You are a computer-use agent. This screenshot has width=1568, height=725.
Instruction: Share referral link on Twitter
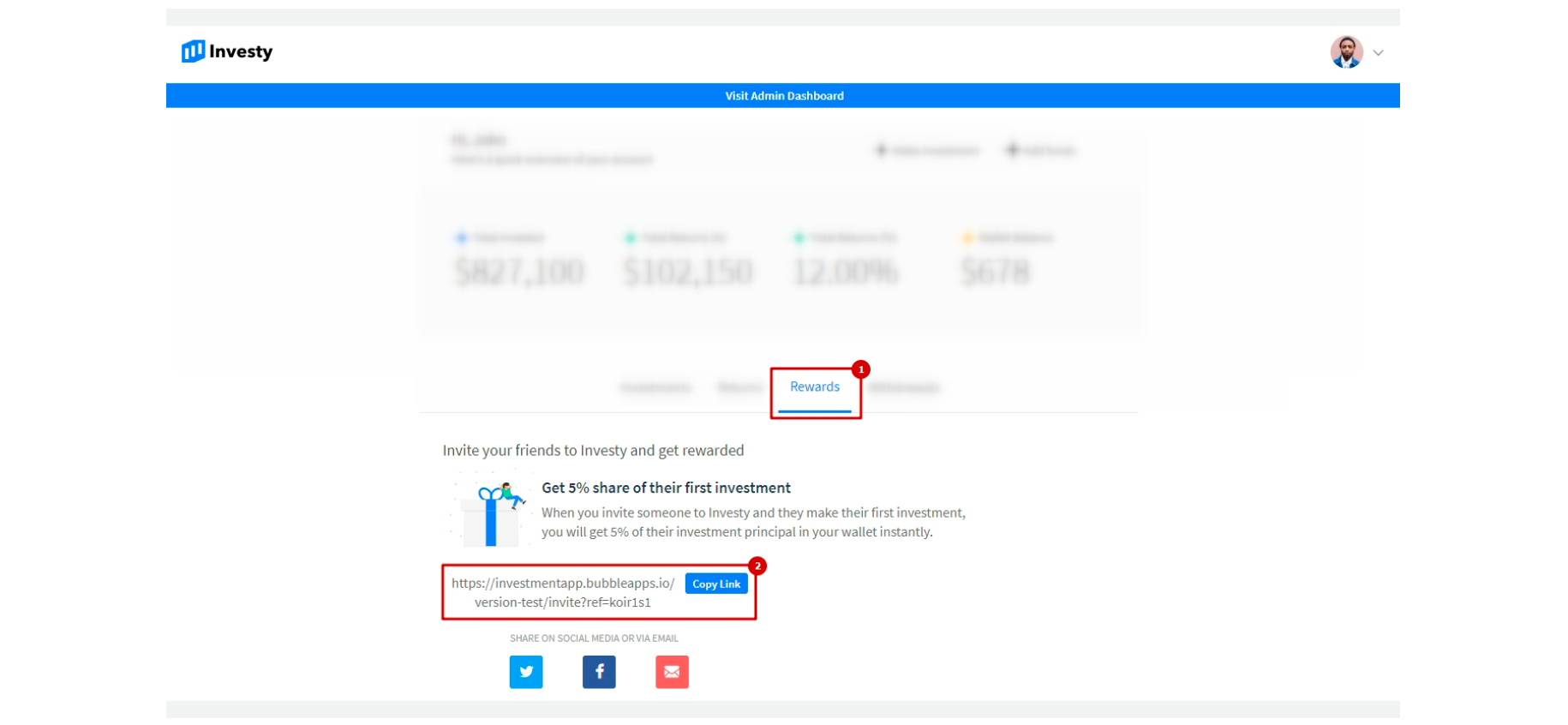[x=526, y=672]
